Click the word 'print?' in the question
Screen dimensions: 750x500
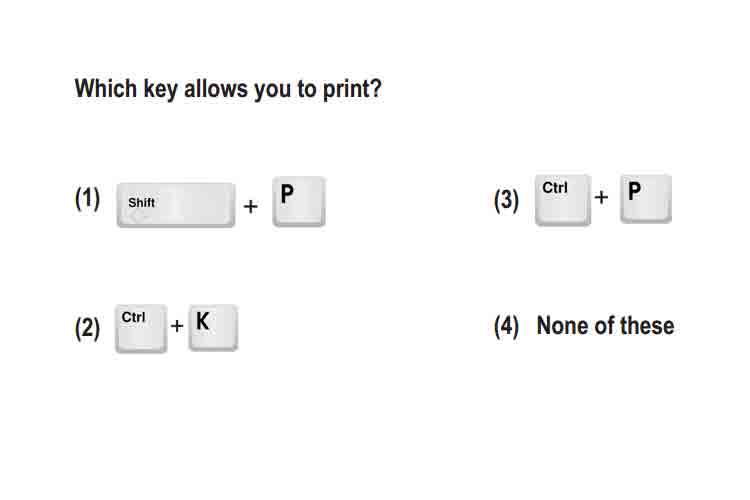[x=353, y=90]
